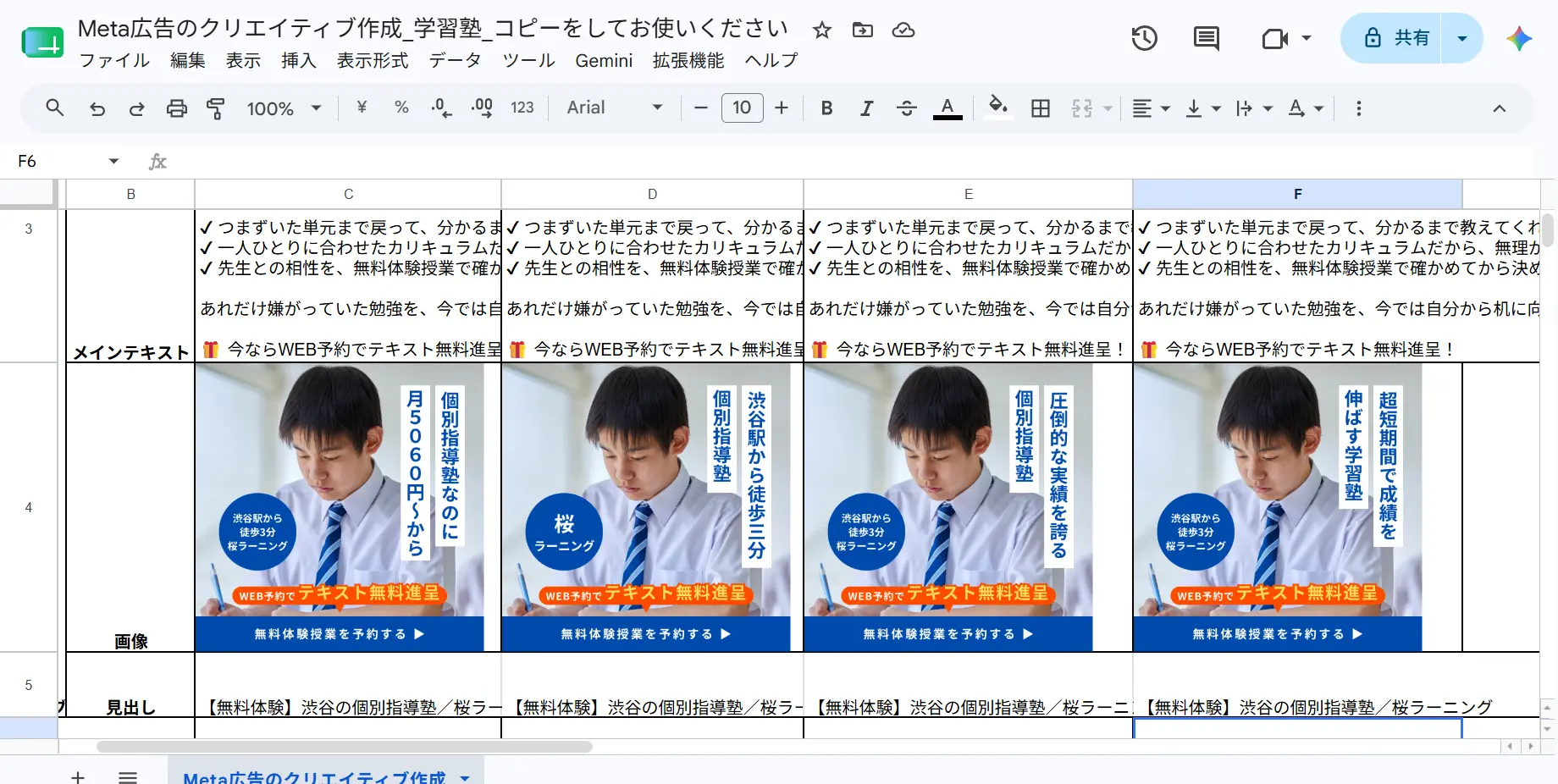Start a Meet video call
1558x784 pixels.
(1274, 38)
